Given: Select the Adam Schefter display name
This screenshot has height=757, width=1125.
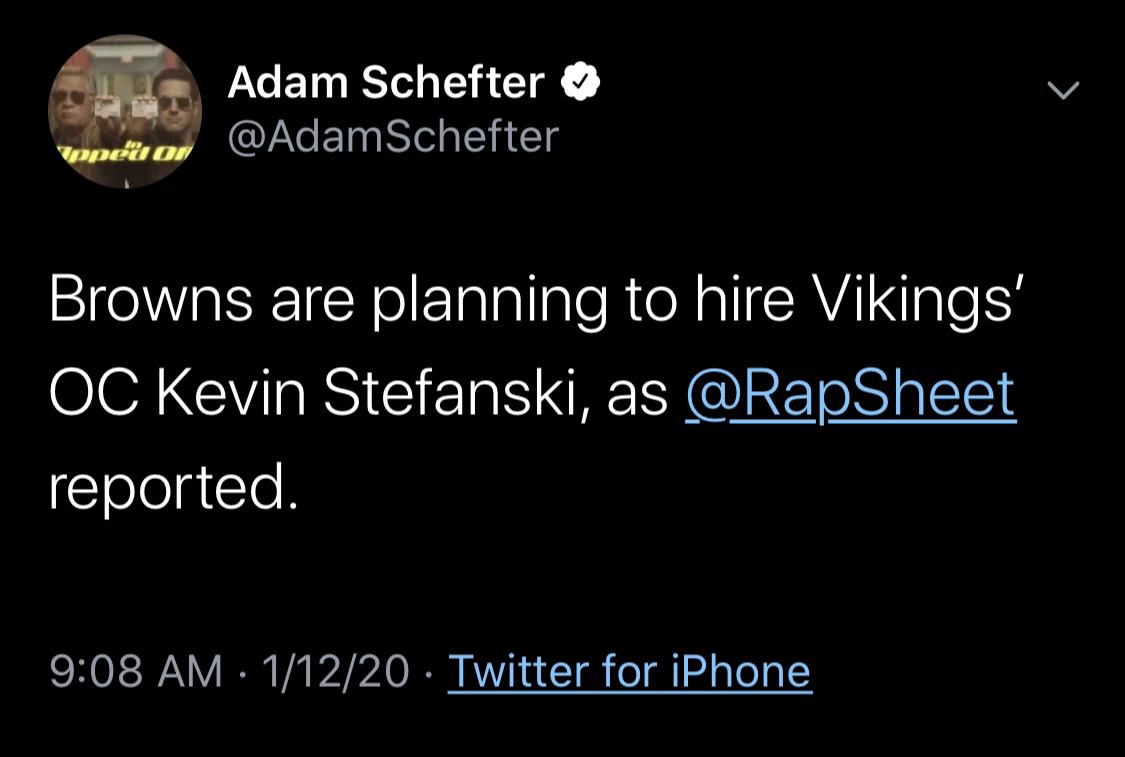Looking at the screenshot, I should tap(386, 83).
